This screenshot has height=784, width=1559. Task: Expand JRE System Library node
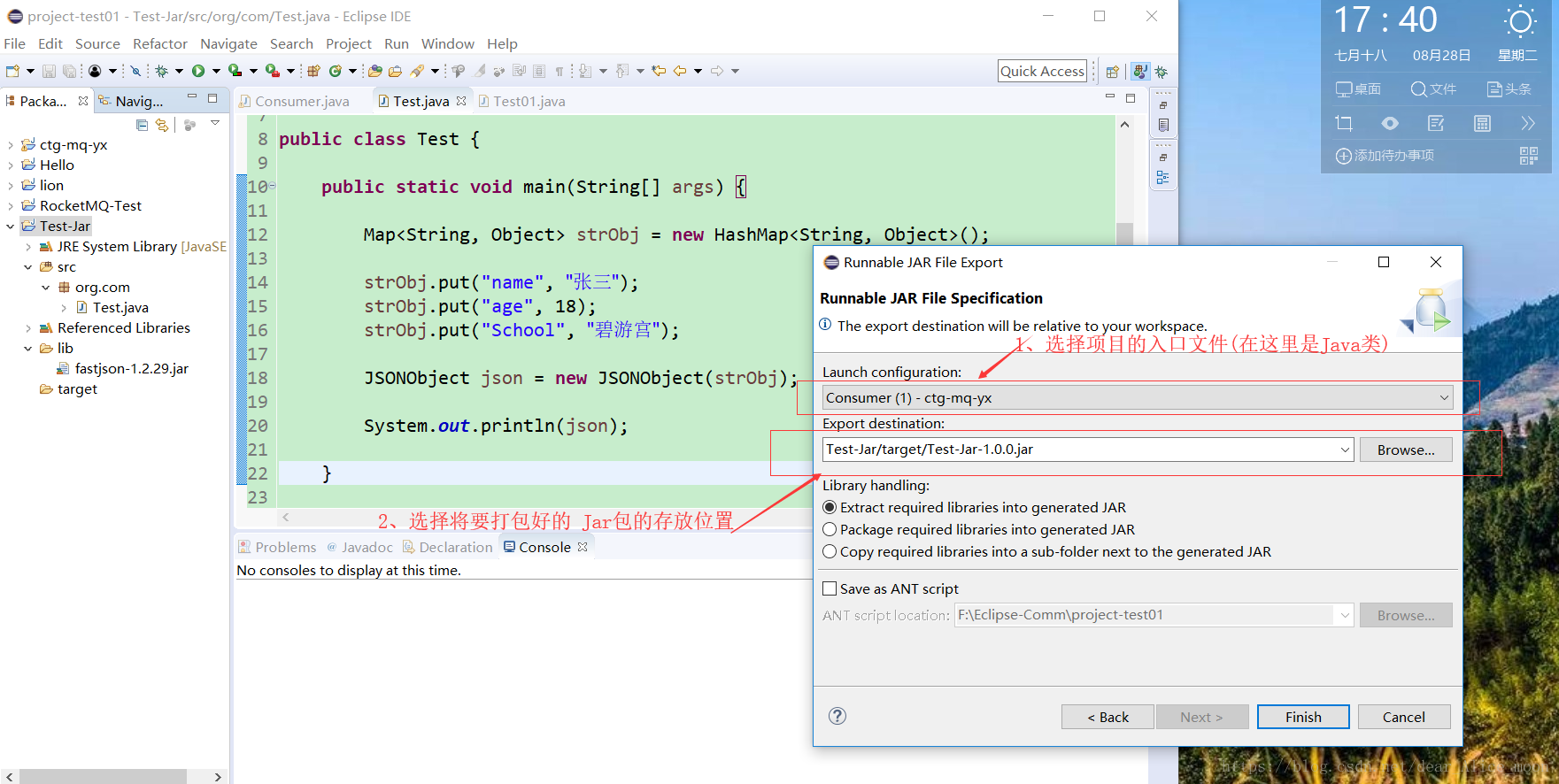tap(27, 247)
